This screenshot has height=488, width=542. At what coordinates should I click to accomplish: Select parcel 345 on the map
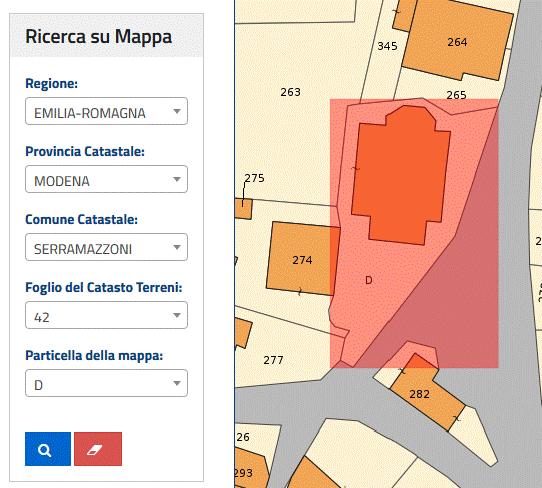pyautogui.click(x=387, y=46)
